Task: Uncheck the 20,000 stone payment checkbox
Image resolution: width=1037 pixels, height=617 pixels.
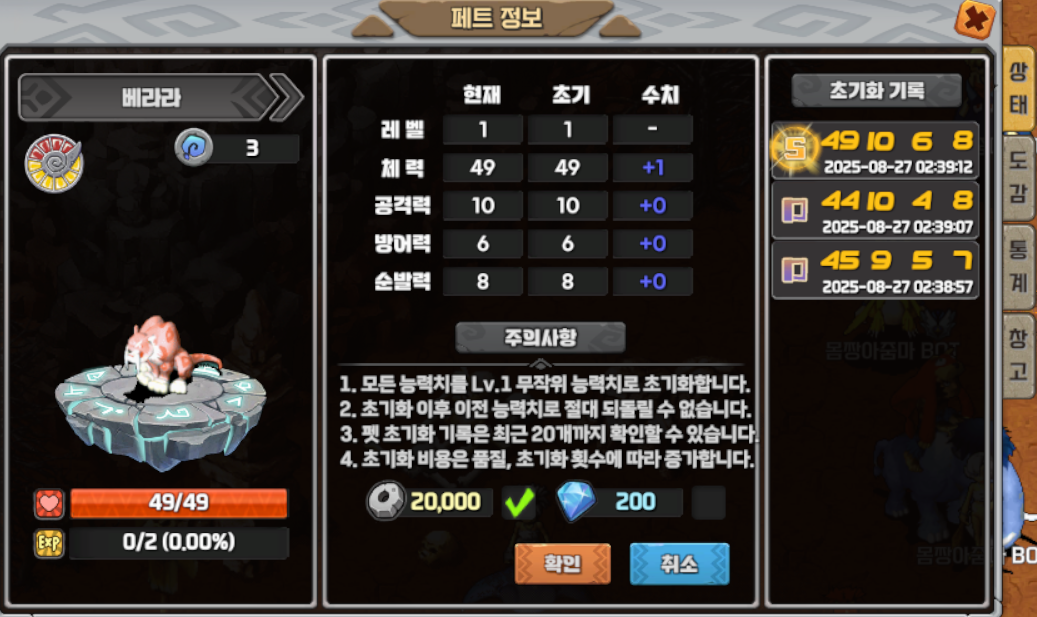Action: (519, 502)
